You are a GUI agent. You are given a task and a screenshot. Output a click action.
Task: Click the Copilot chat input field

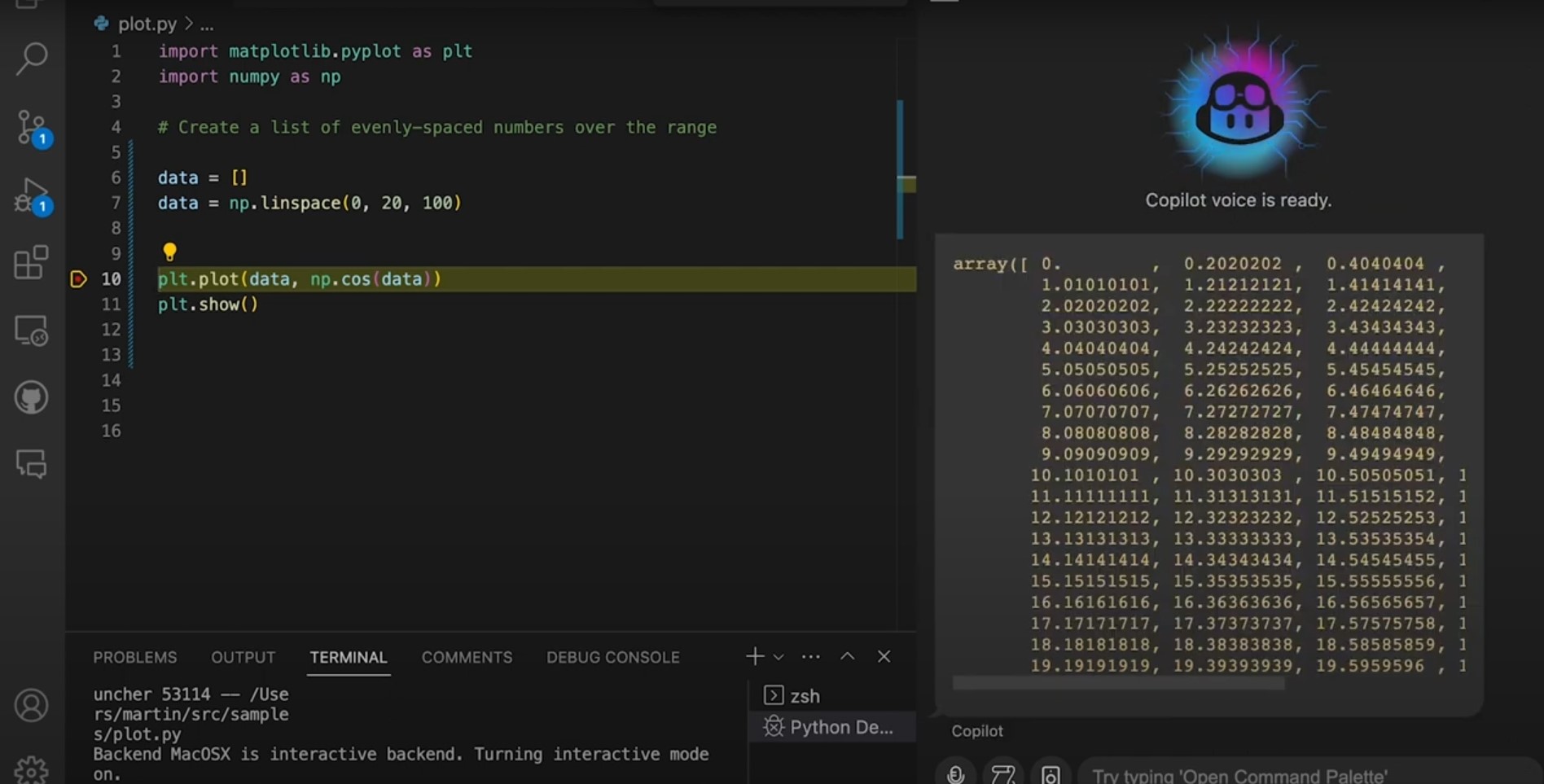1309,773
